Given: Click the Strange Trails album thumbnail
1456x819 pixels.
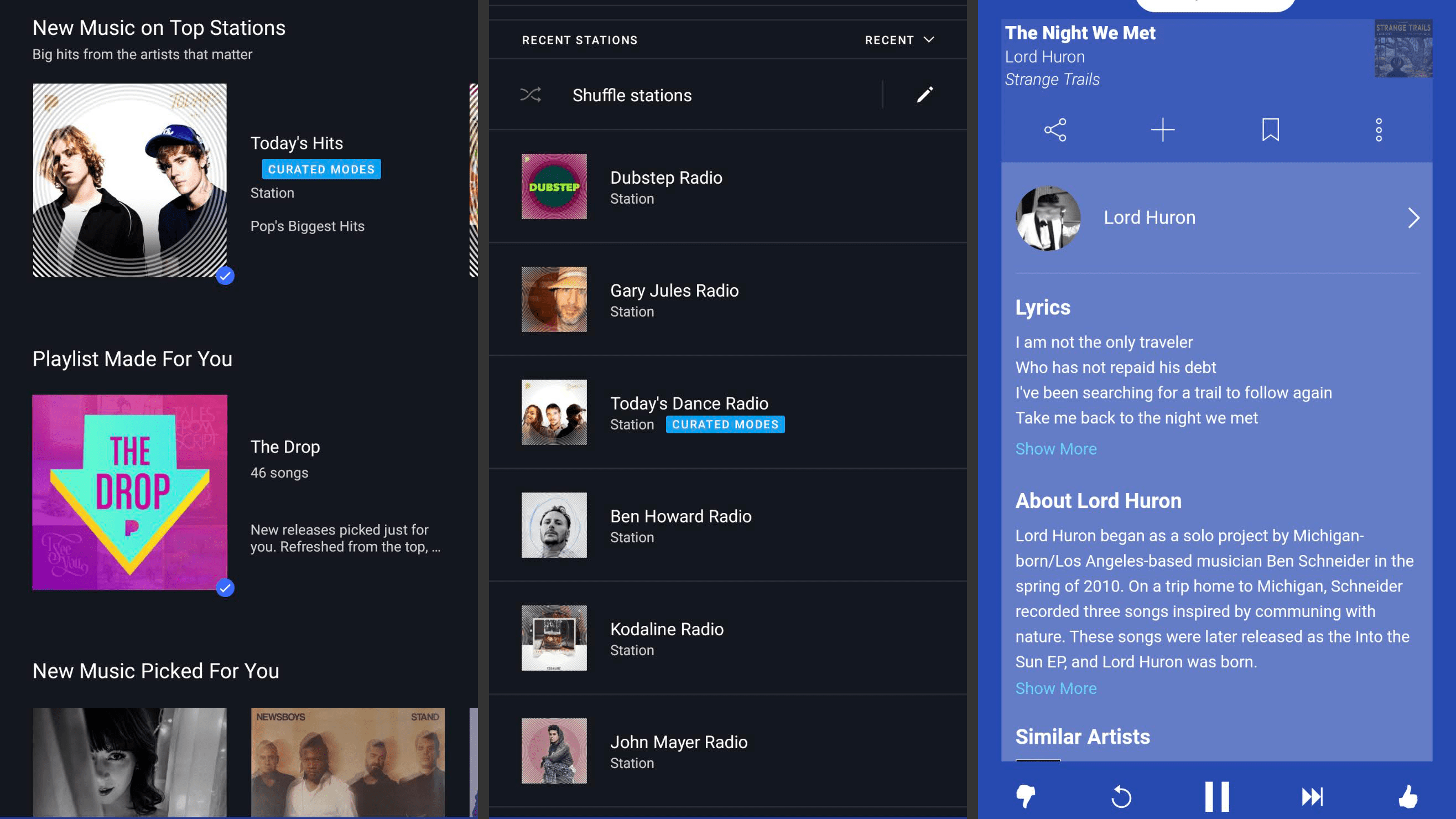Looking at the screenshot, I should click(x=1403, y=49).
